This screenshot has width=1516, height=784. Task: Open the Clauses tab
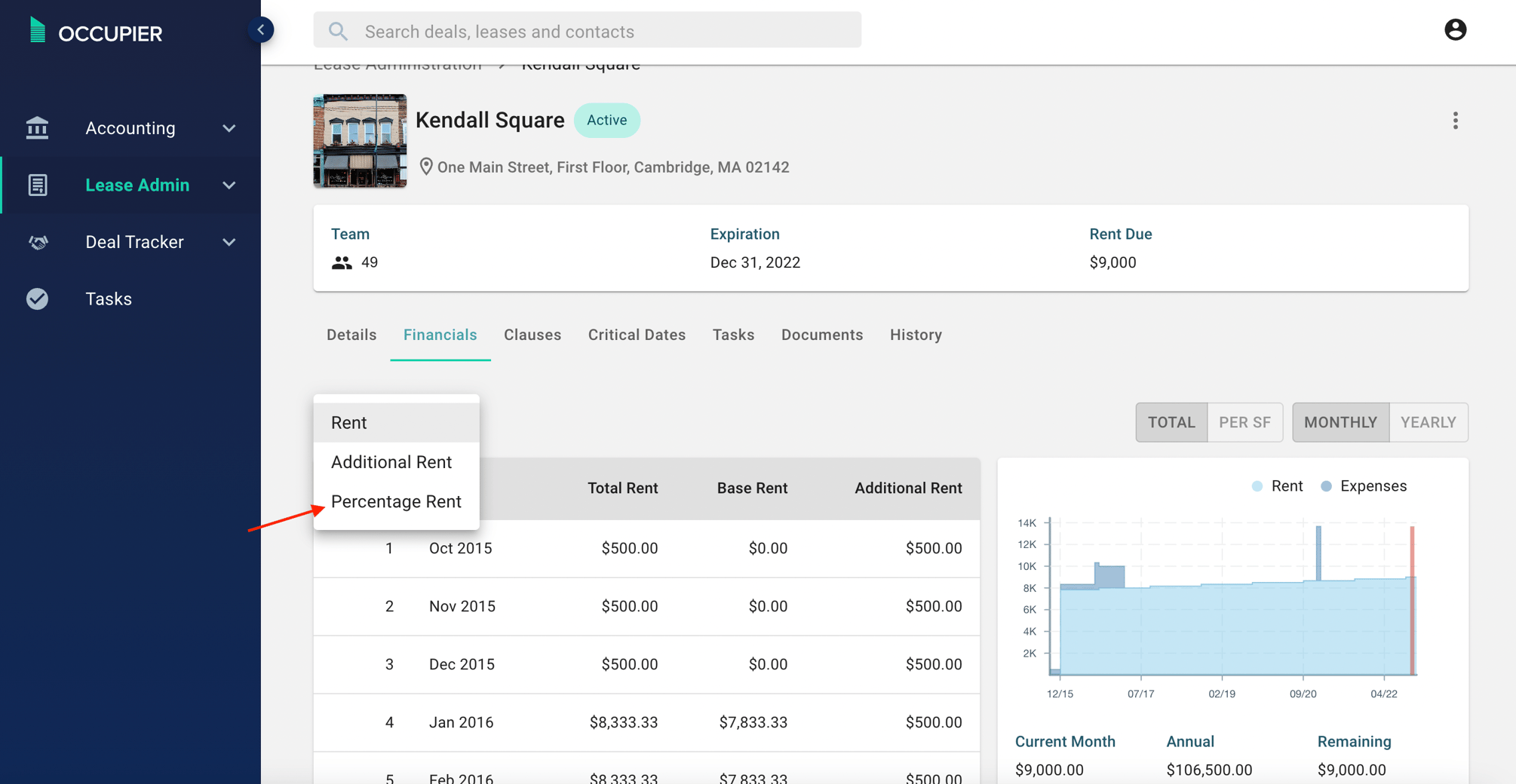(532, 335)
